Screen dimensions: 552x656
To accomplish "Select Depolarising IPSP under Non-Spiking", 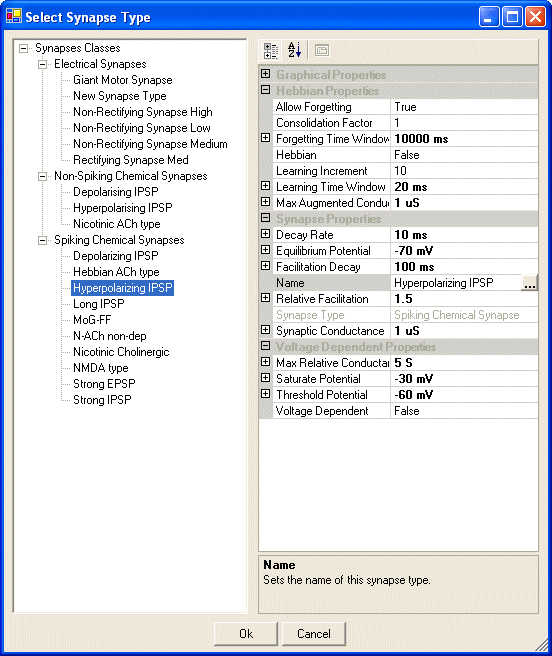I will 116,192.
